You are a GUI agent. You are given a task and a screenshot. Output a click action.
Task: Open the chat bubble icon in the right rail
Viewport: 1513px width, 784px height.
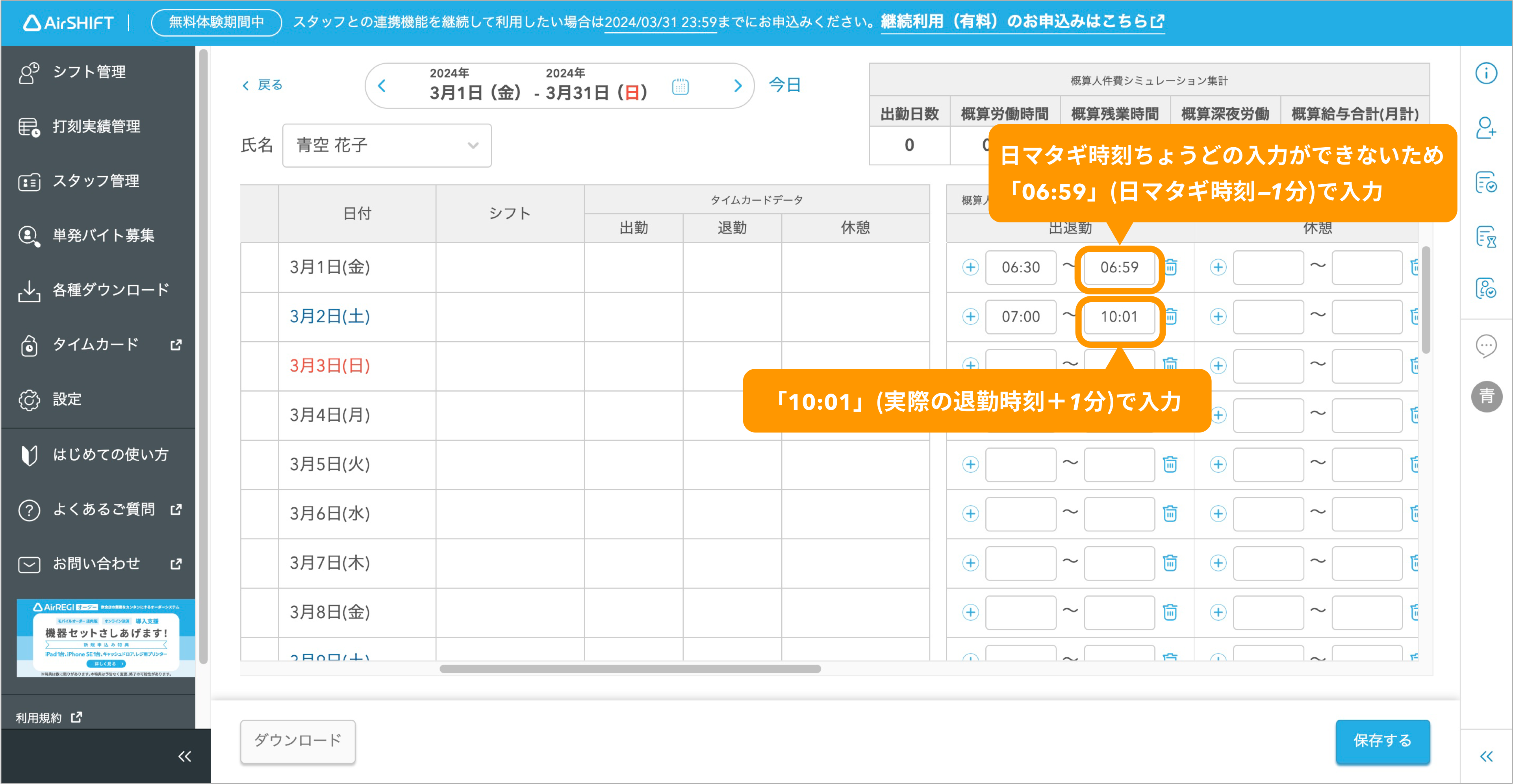click(x=1486, y=346)
